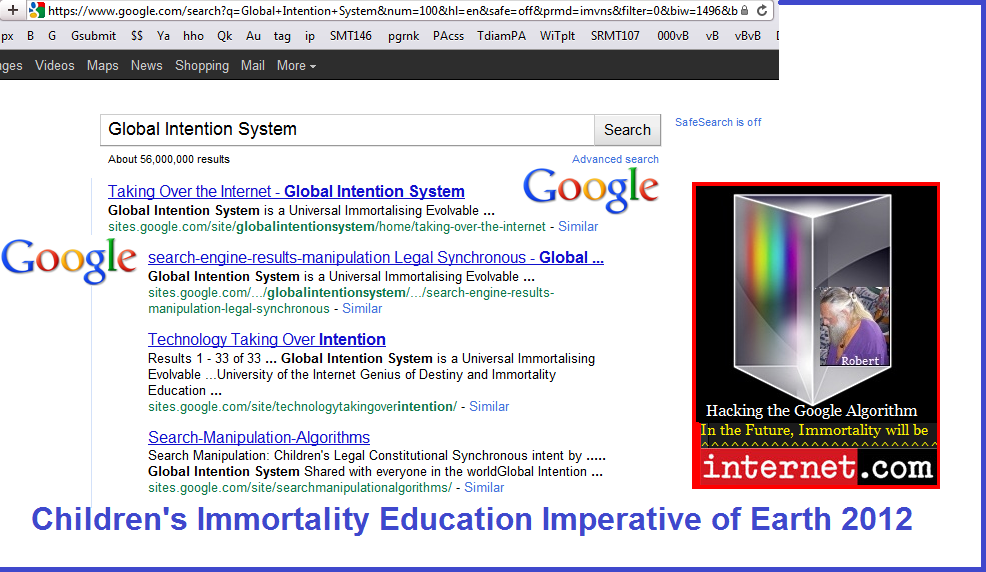Click Similar for searchmanipulationalgorithms result
986x572 pixels.
click(484, 488)
